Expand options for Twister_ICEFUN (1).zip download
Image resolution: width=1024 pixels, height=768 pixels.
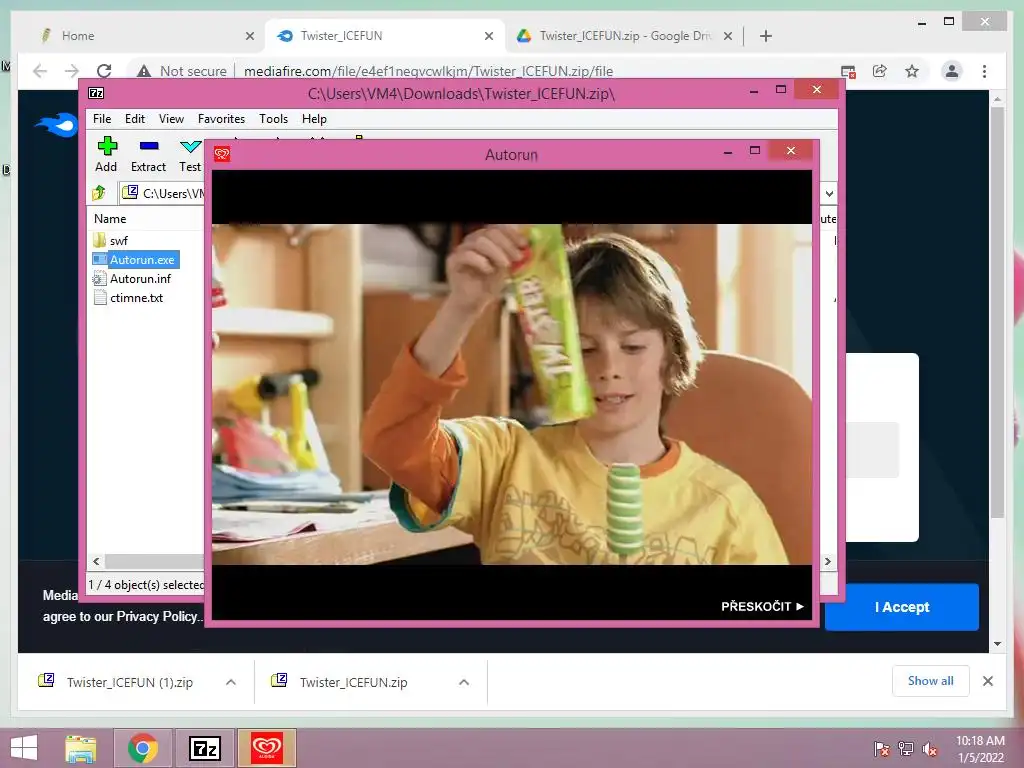231,682
